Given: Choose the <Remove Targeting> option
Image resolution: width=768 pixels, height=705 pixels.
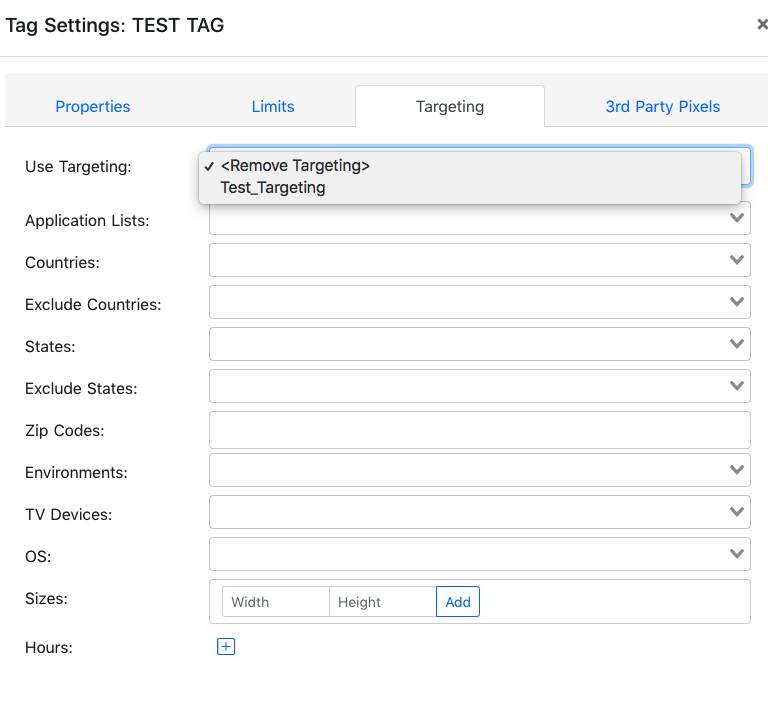Looking at the screenshot, I should click(295, 166).
